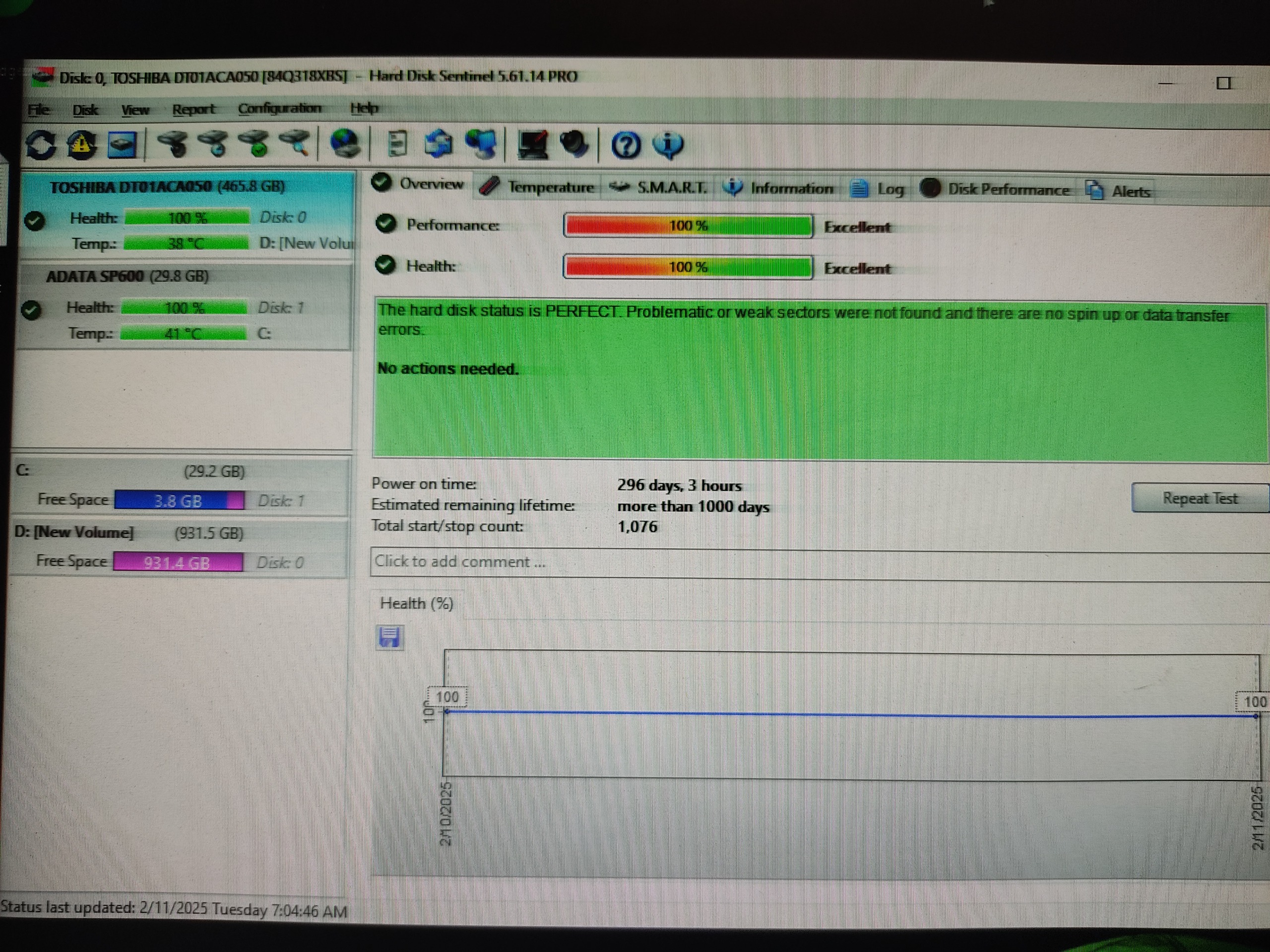Click the TOSHIBA 38 °C temperature bar
This screenshot has width=1270, height=952.
pyautogui.click(x=187, y=243)
